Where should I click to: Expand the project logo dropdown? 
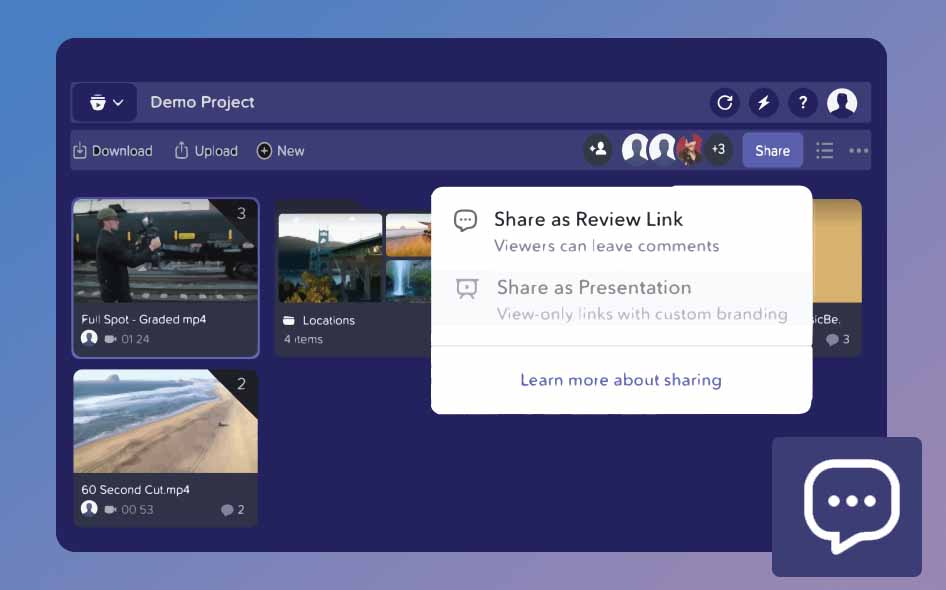(105, 102)
